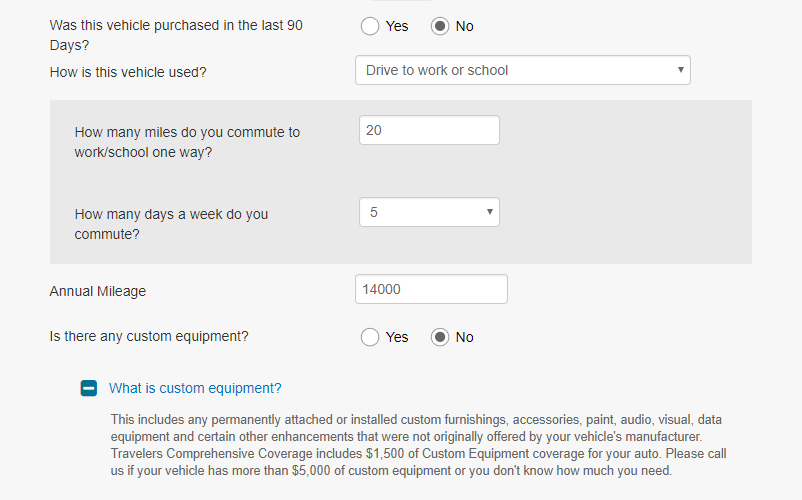Image resolution: width=802 pixels, height=500 pixels.
Task: Click the 'How many days a week' question label
Action: [x=171, y=224]
